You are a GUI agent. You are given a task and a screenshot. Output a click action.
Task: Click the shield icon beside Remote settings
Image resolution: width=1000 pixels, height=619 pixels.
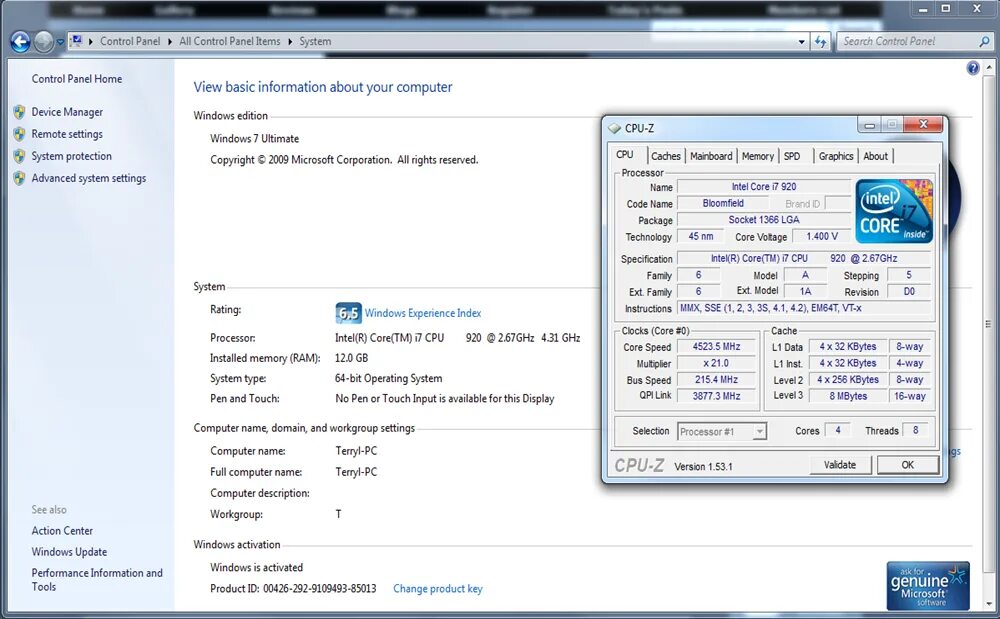[20, 134]
